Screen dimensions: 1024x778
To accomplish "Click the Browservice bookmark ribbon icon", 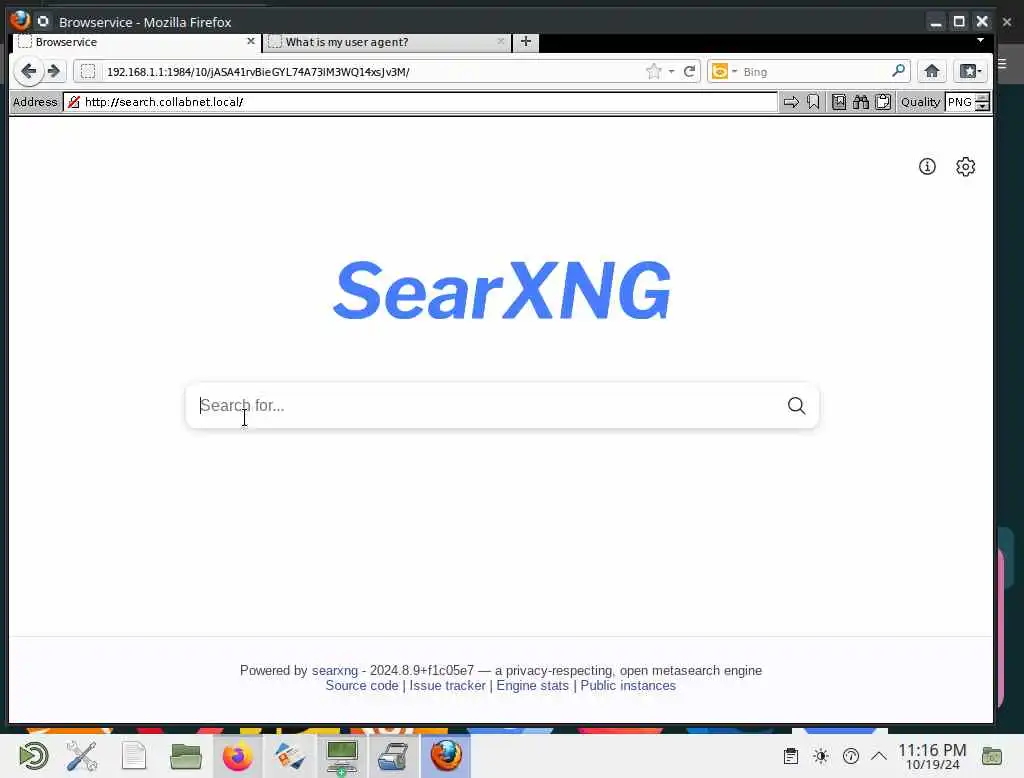I will tap(813, 102).
